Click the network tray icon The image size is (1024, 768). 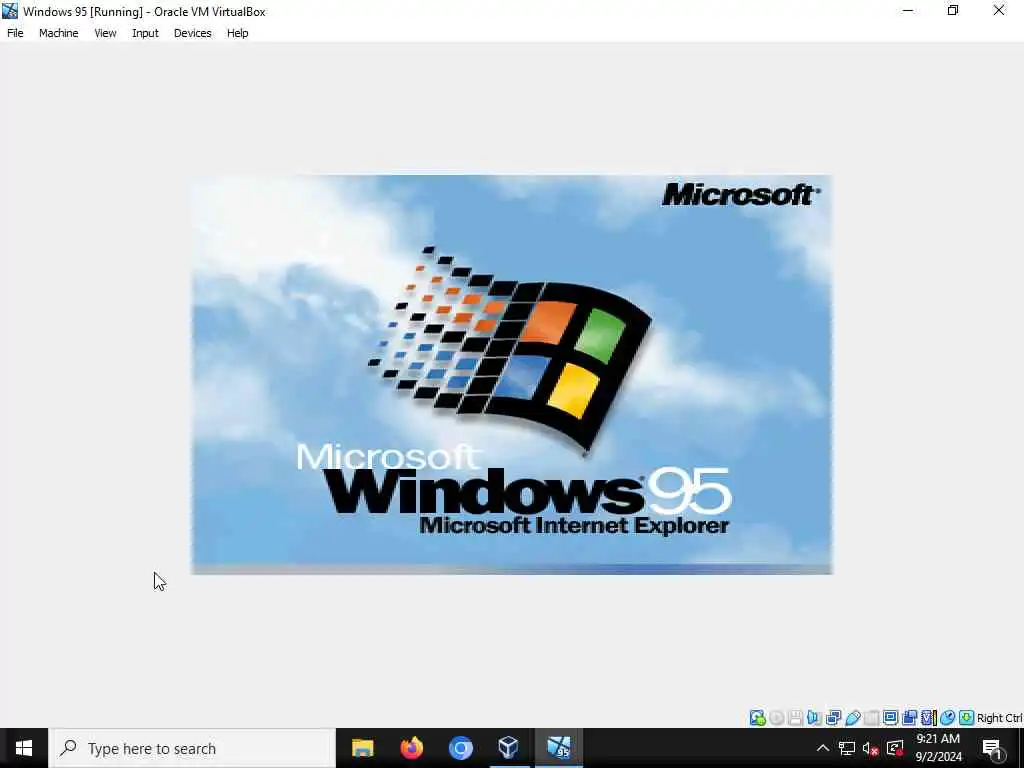coord(846,748)
